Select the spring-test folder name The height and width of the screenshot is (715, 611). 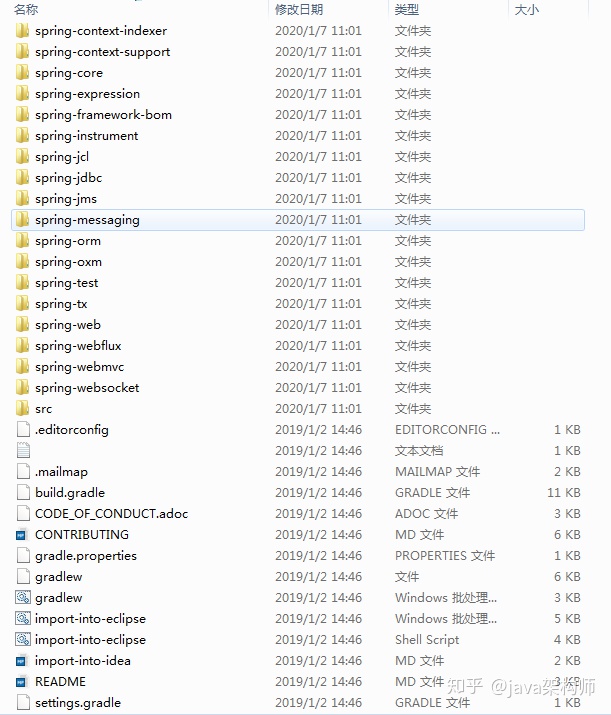[x=67, y=283]
